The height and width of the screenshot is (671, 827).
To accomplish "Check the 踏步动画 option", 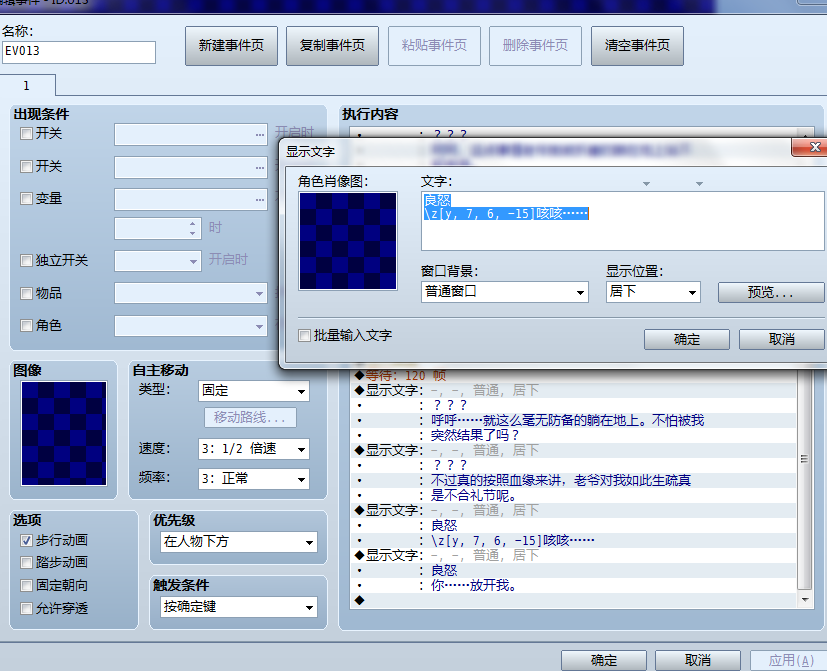I will tap(26, 563).
